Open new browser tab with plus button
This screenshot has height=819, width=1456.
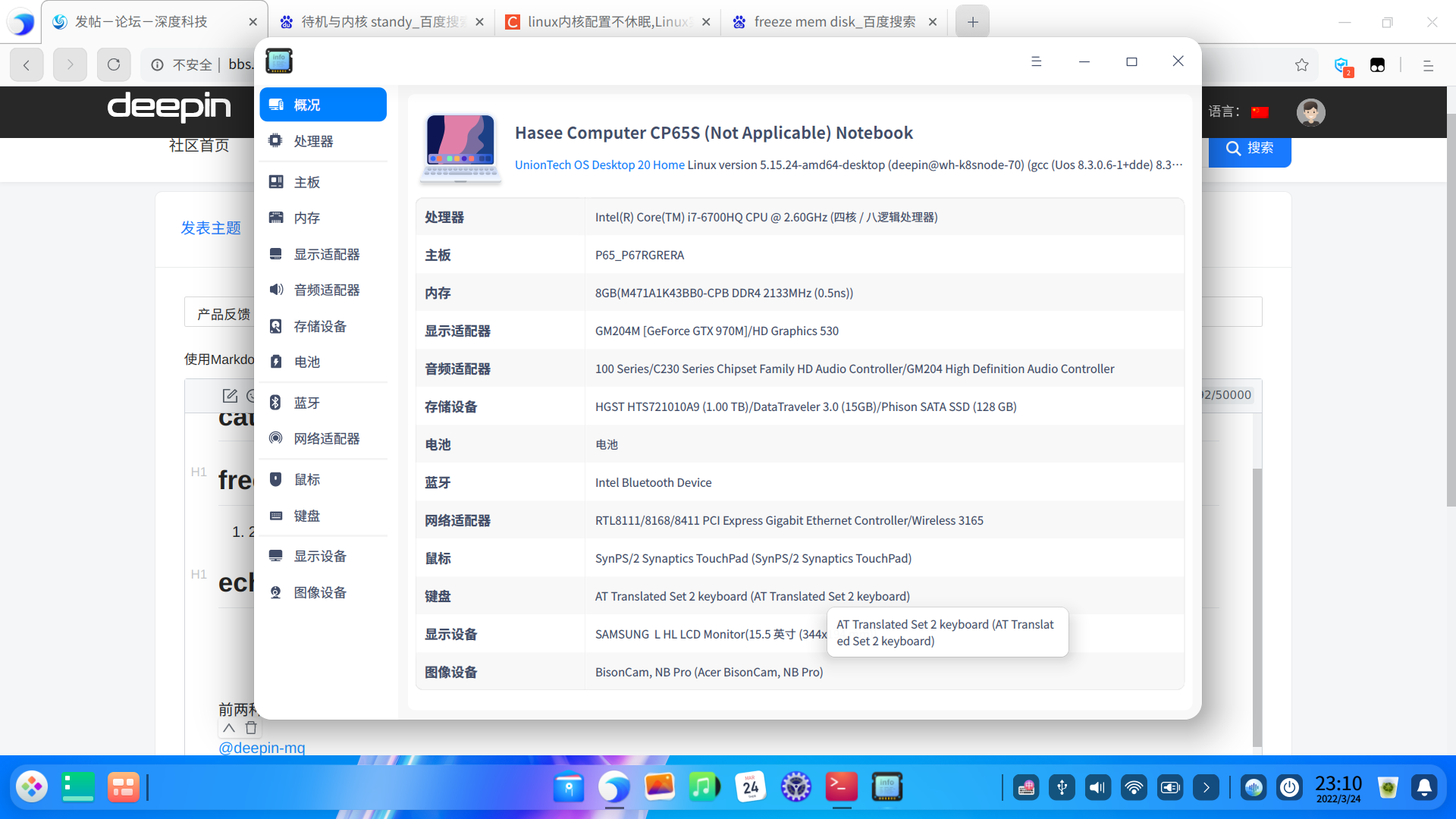972,22
